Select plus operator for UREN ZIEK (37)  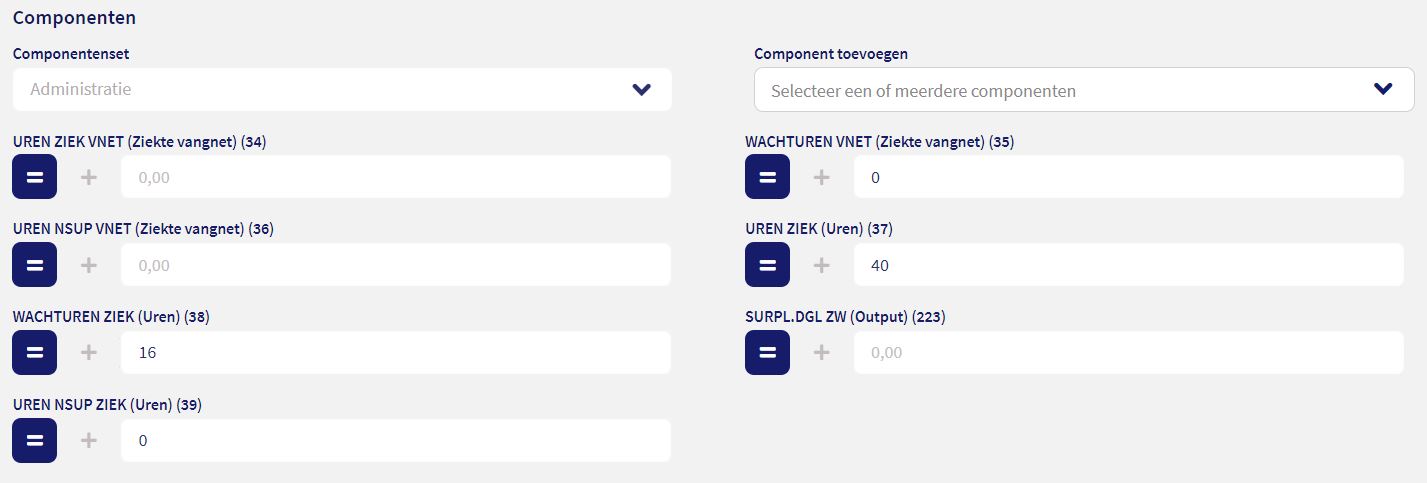(x=821, y=265)
